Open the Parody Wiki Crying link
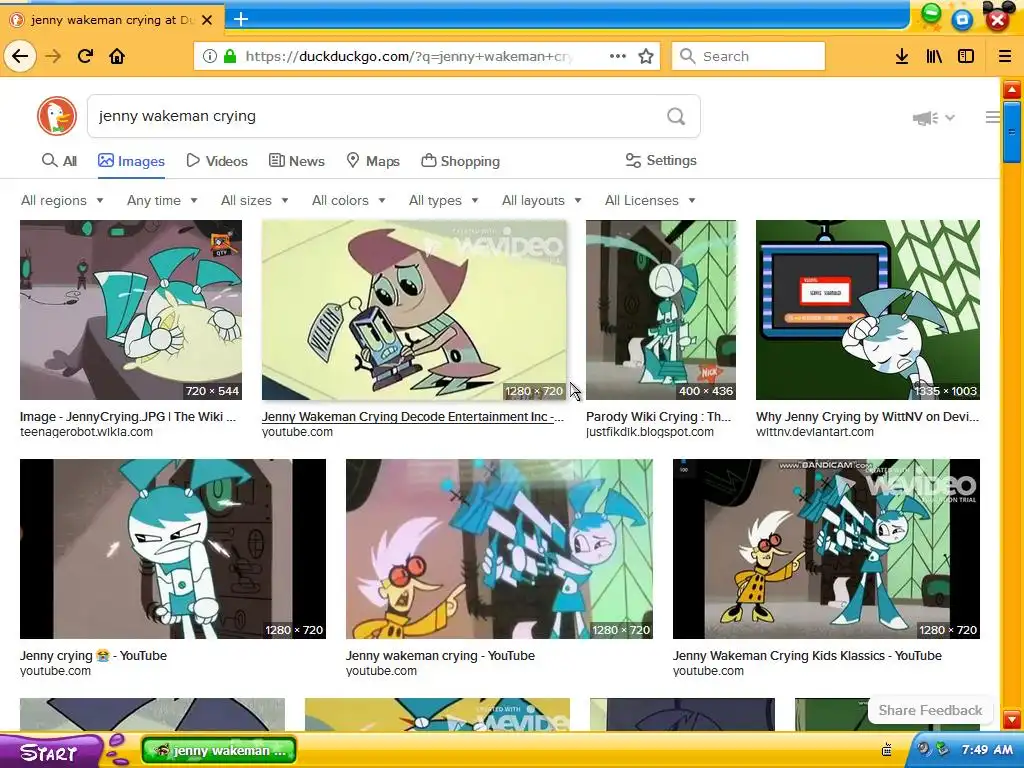Screen dimensions: 1024x768 point(658,417)
